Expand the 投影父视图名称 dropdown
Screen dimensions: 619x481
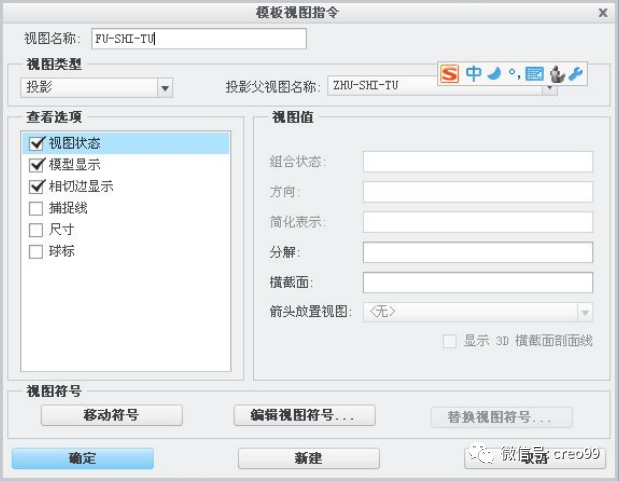click(x=549, y=88)
